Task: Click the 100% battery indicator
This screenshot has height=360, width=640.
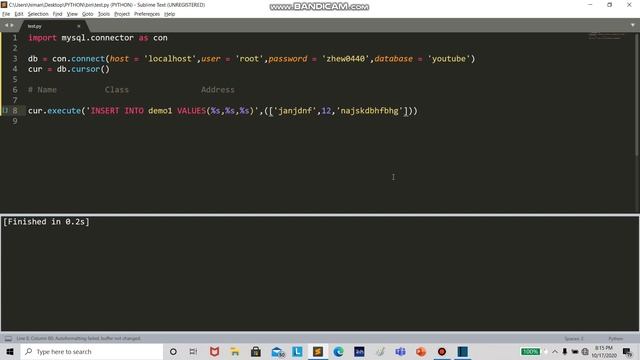Action: pos(530,351)
